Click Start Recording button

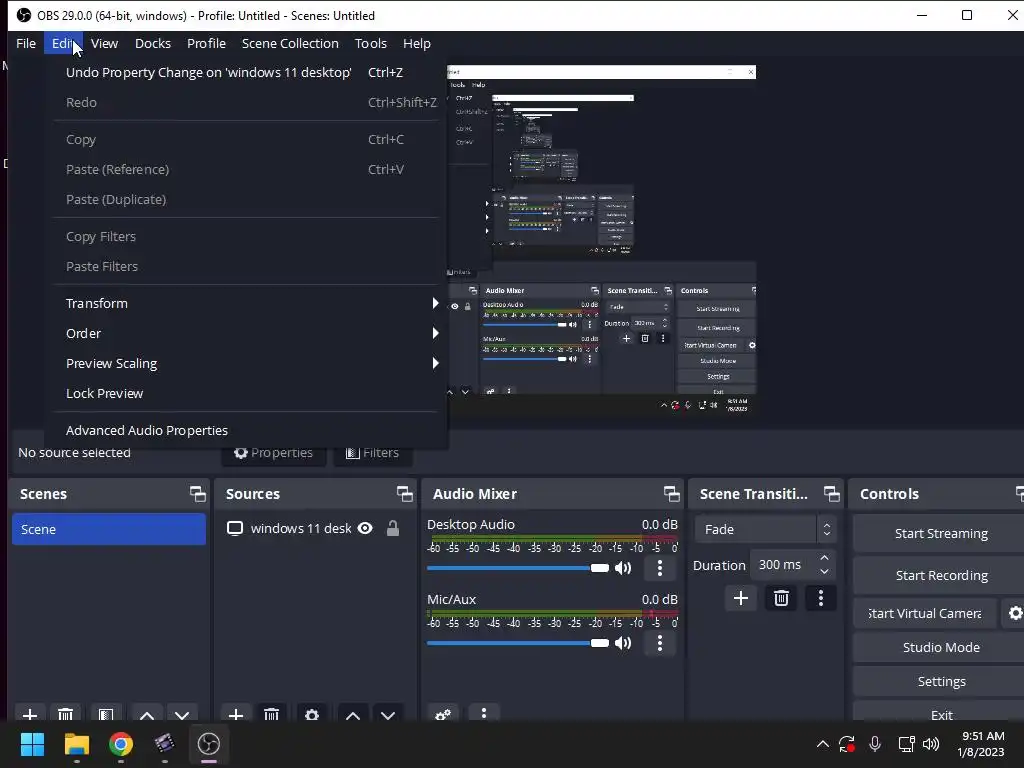940,575
